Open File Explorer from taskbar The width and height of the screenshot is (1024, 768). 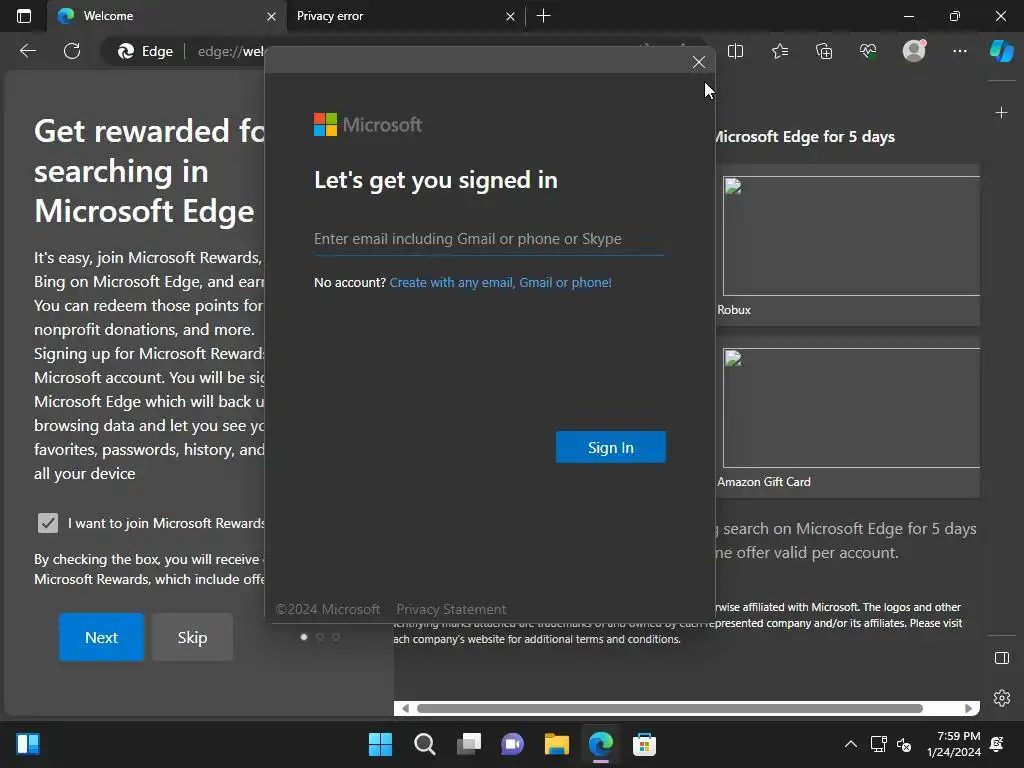click(556, 744)
